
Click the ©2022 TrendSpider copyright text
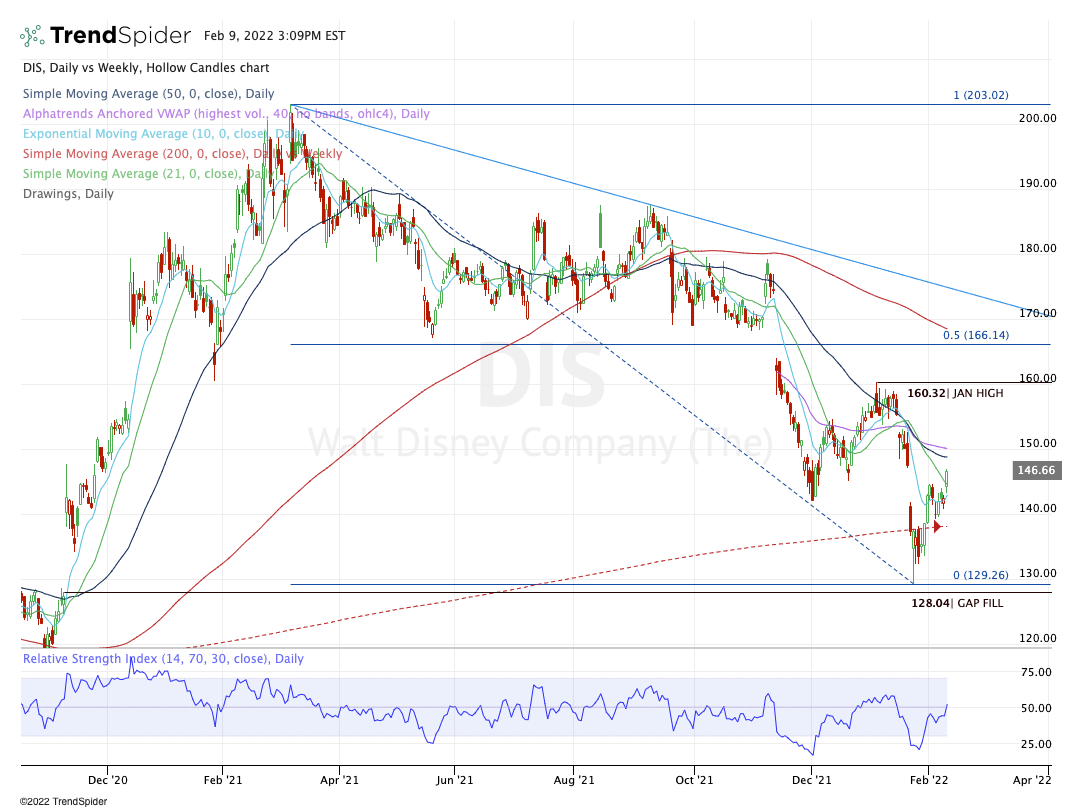click(x=63, y=801)
